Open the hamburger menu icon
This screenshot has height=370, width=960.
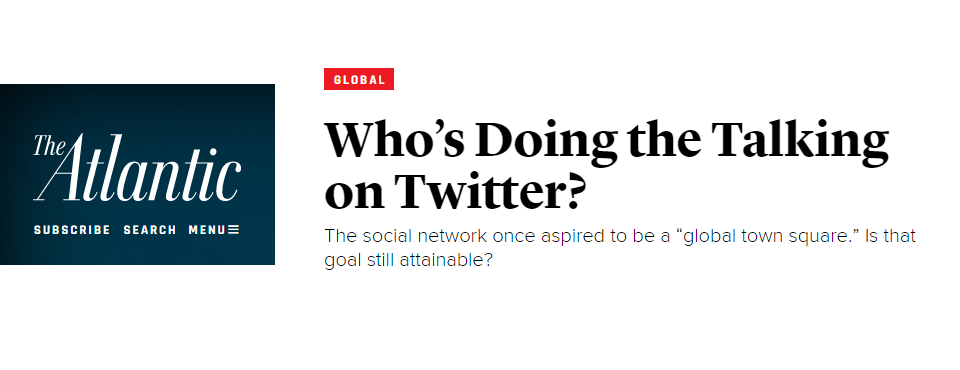tap(233, 230)
